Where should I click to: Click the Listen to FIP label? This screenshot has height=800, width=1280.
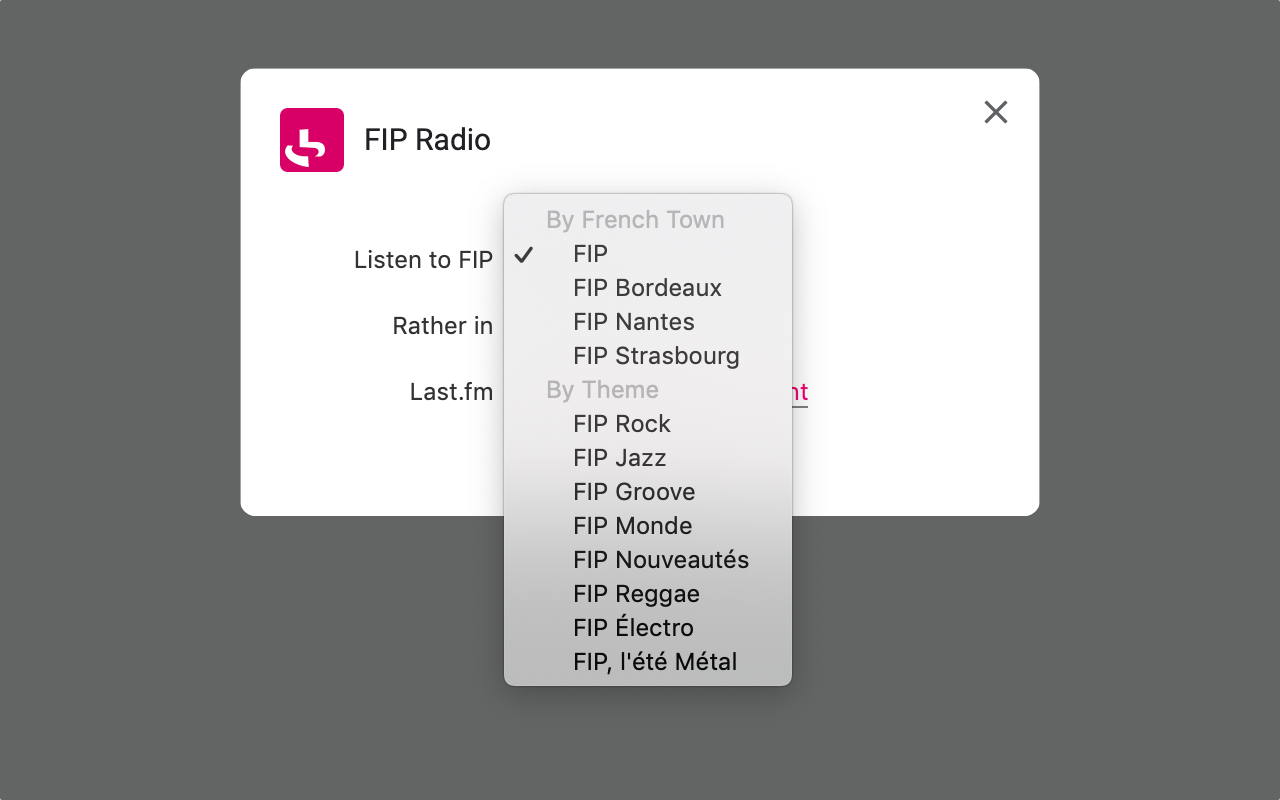(x=423, y=259)
